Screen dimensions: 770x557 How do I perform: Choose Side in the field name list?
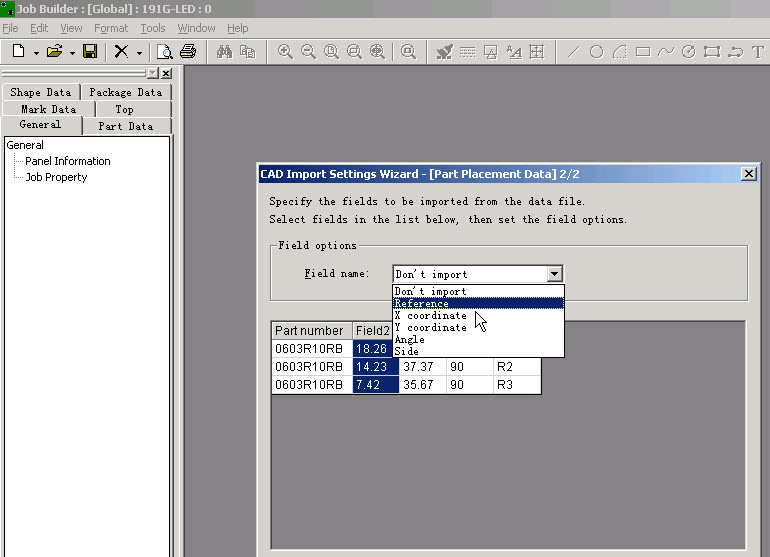click(x=478, y=351)
